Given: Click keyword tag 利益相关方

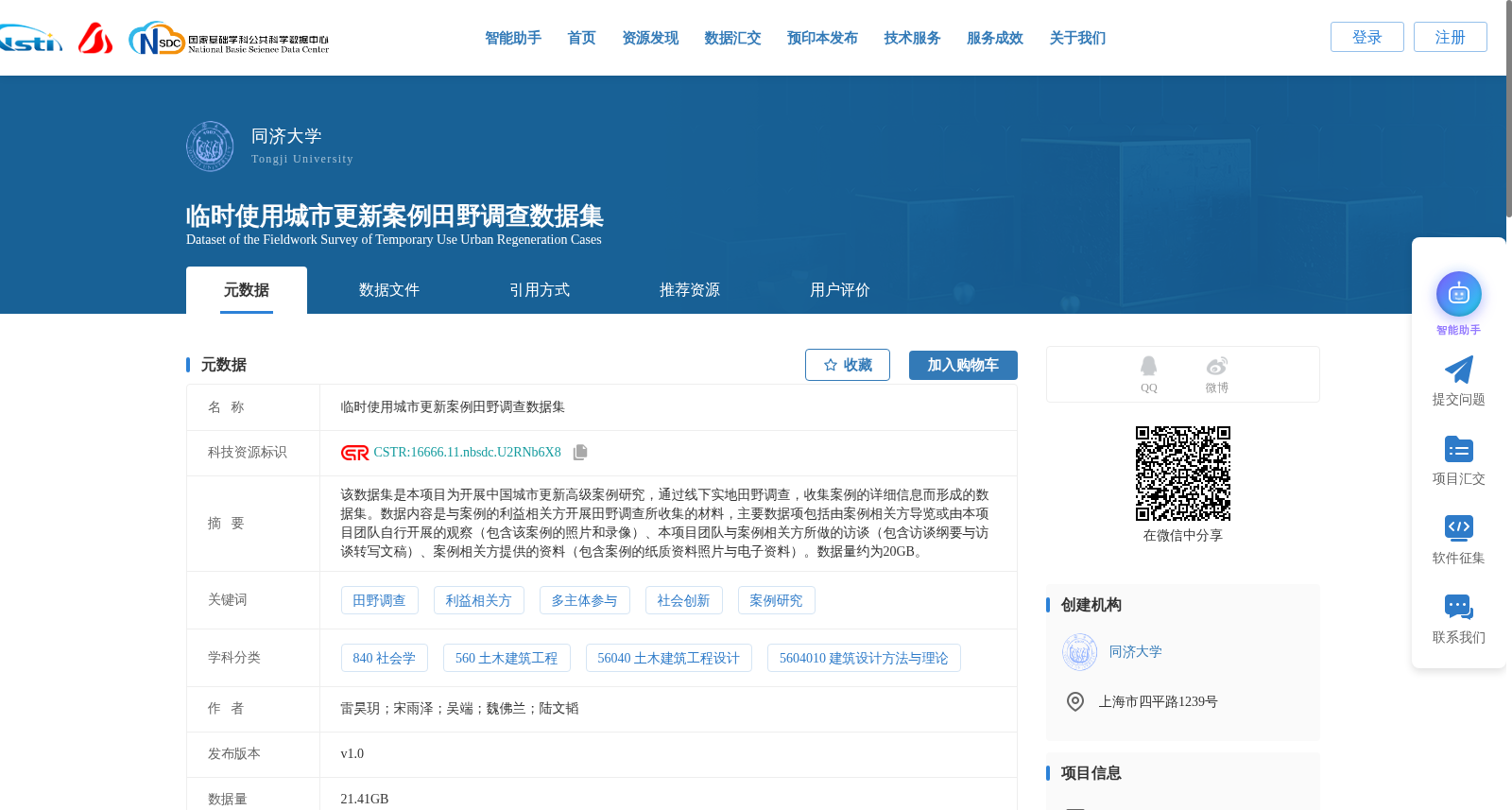Looking at the screenshot, I should (x=478, y=600).
